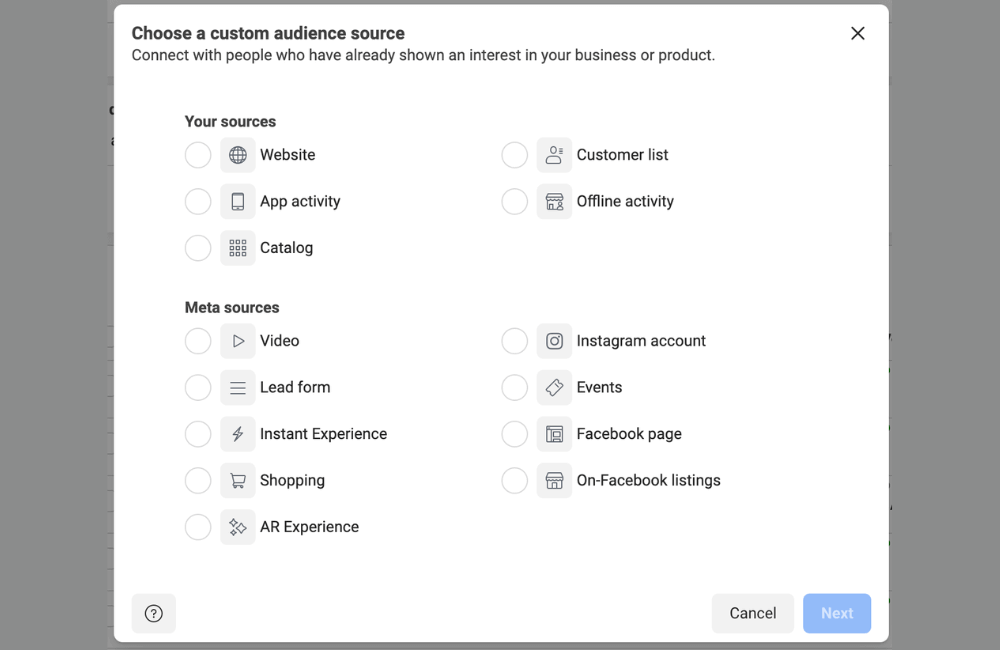Viewport: 1000px width, 650px height.
Task: Click the Customer list icon
Action: tap(554, 155)
